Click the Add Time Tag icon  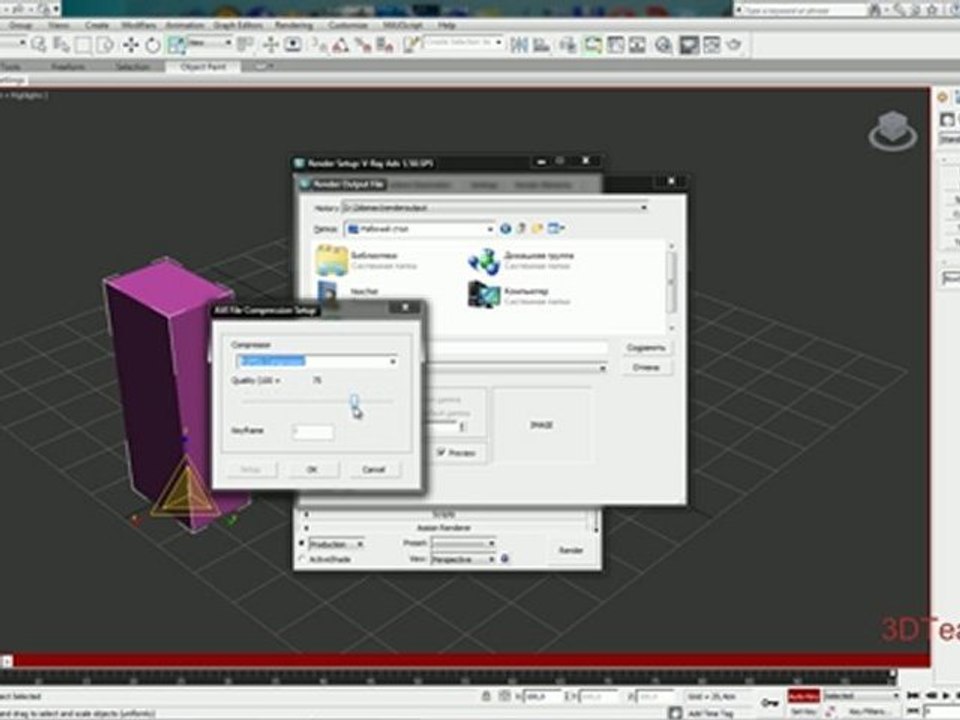point(675,713)
